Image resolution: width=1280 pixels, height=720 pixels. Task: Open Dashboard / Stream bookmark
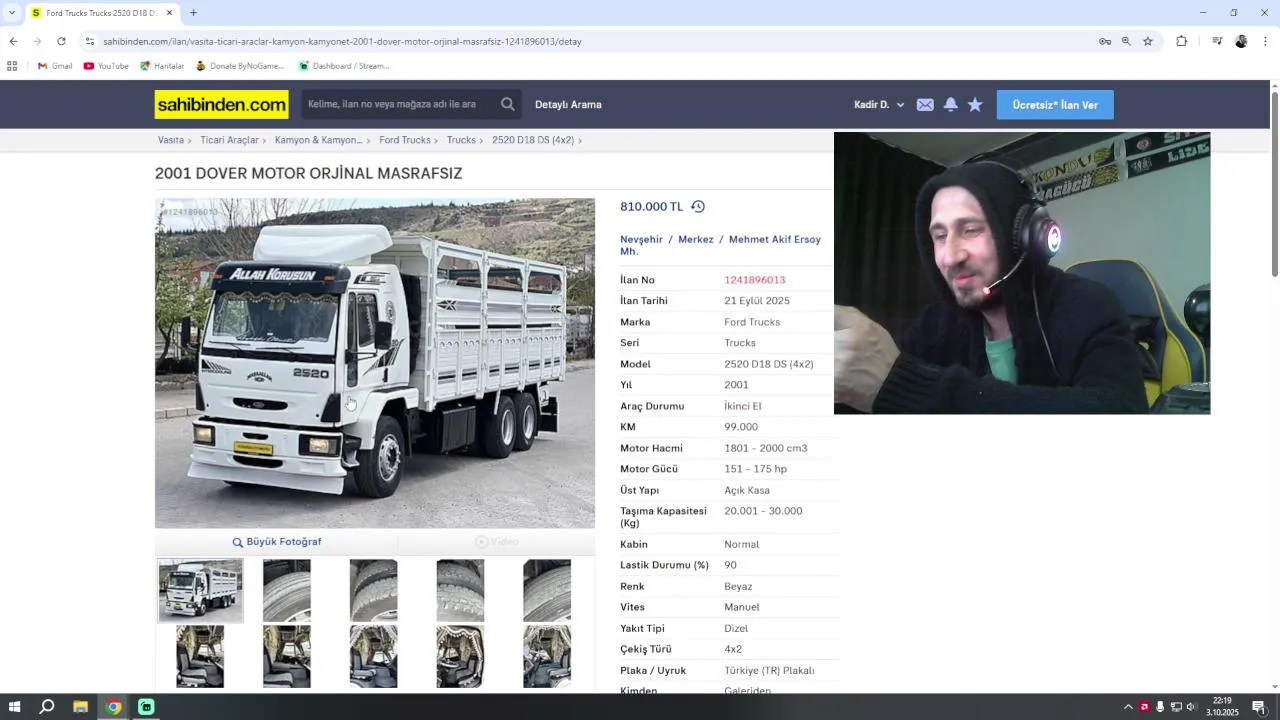(344, 66)
